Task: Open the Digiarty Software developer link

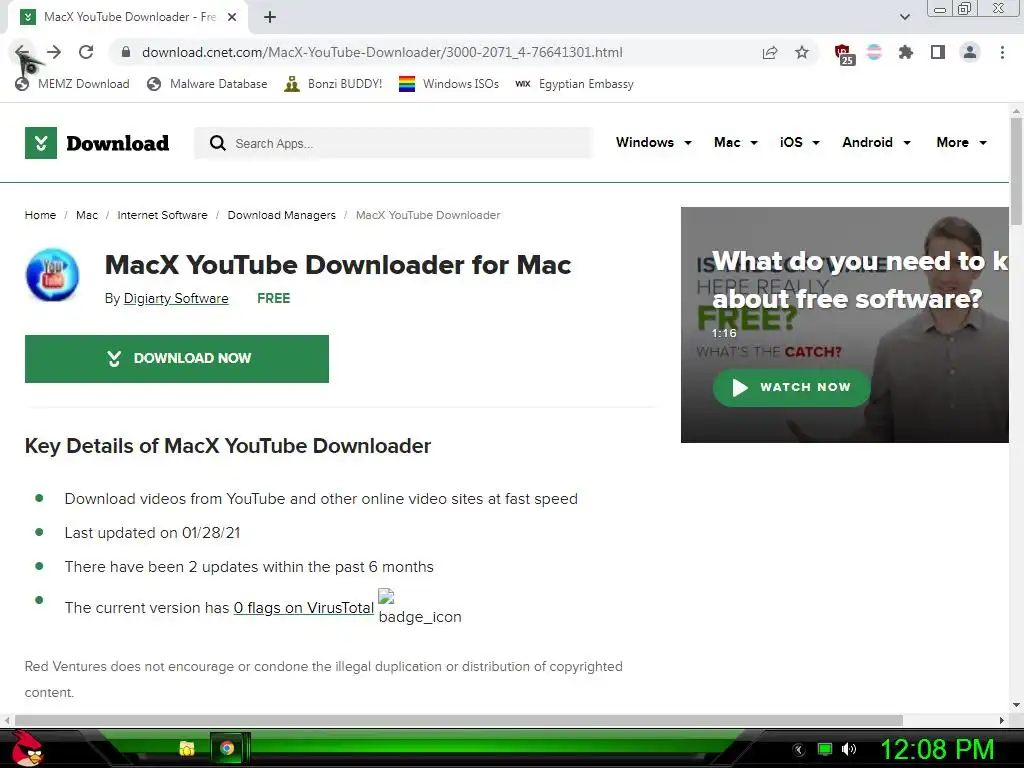Action: (176, 298)
